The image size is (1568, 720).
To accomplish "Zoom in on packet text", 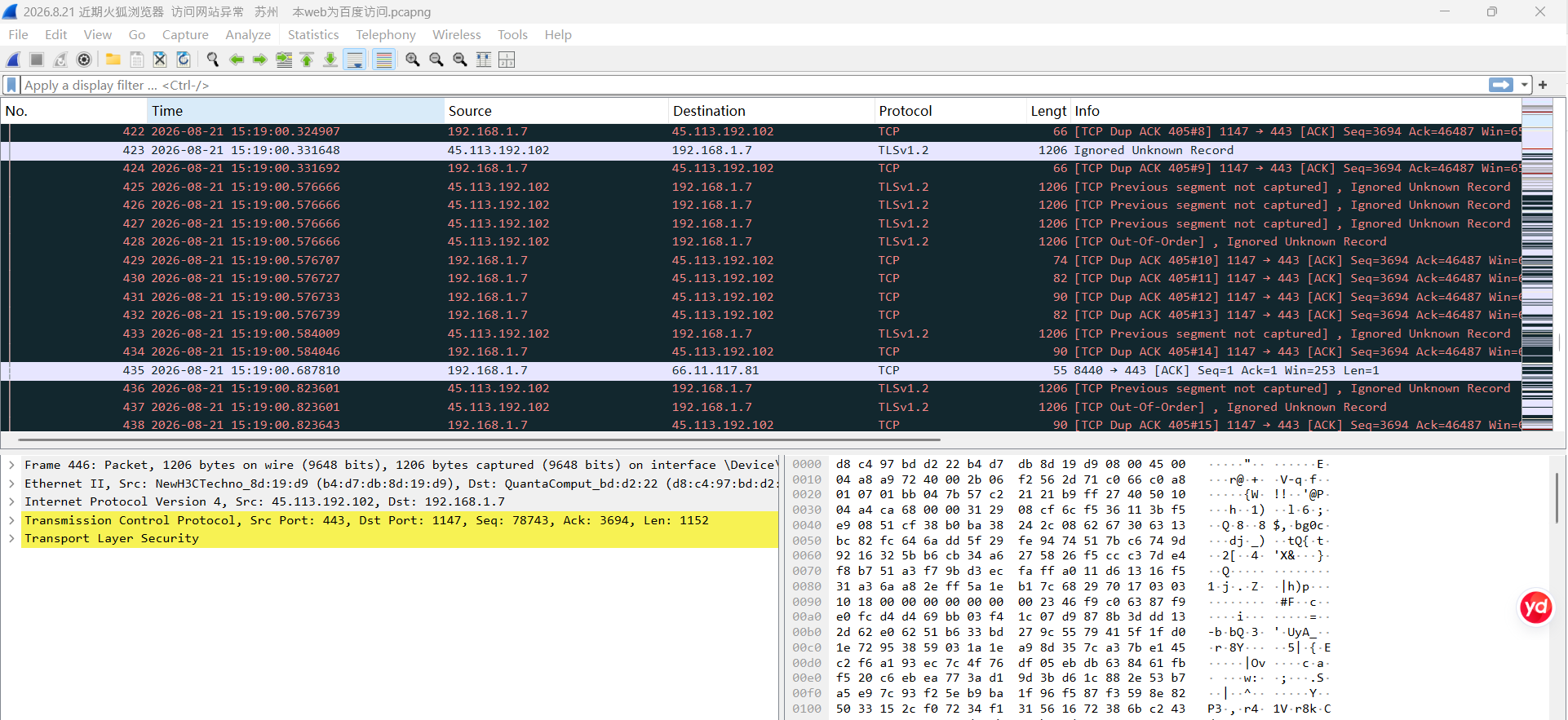I will click(x=413, y=60).
